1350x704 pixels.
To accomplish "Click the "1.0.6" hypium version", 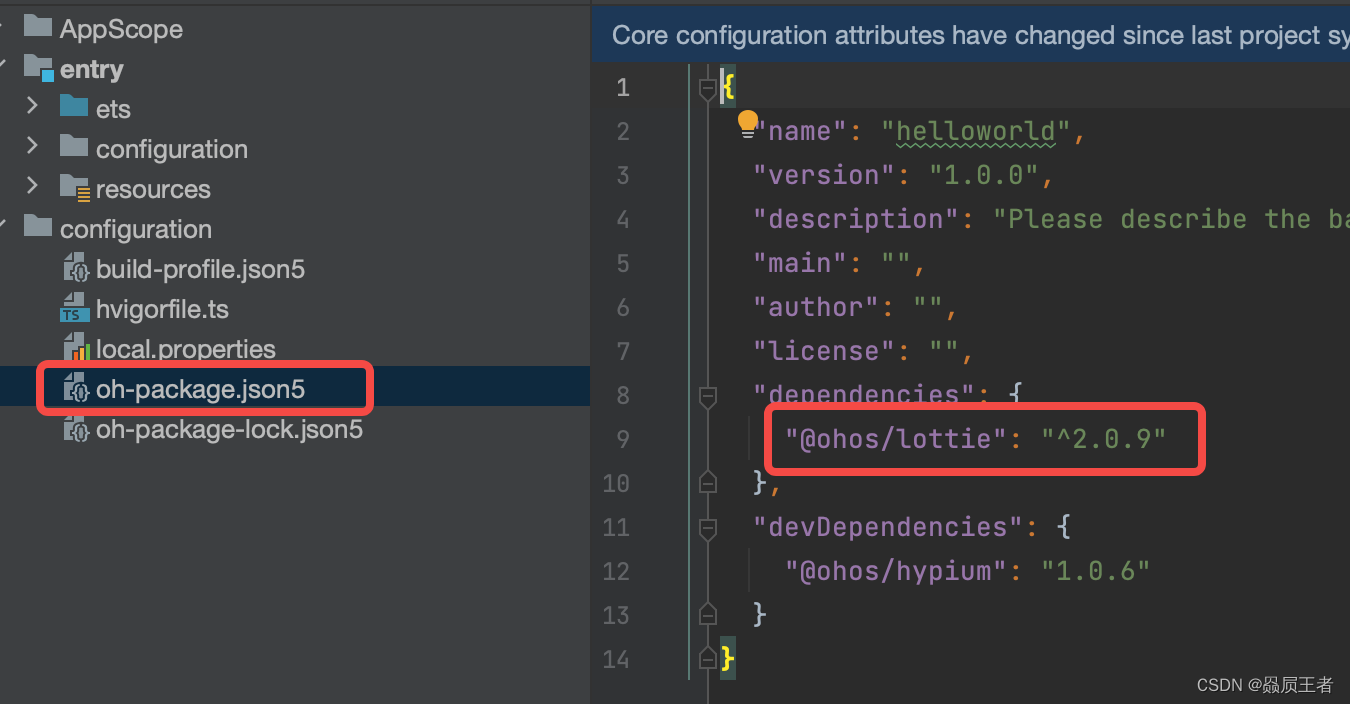I will pos(1096,571).
